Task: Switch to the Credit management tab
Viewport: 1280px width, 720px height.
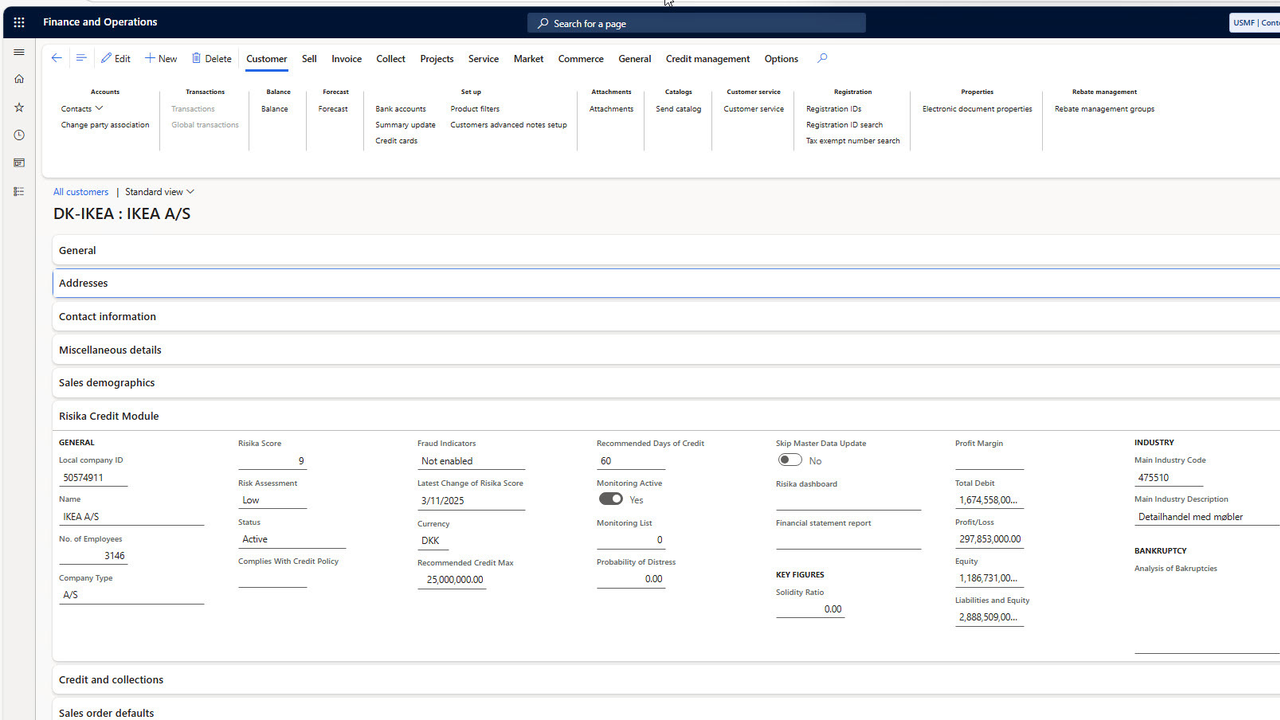Action: point(708,59)
